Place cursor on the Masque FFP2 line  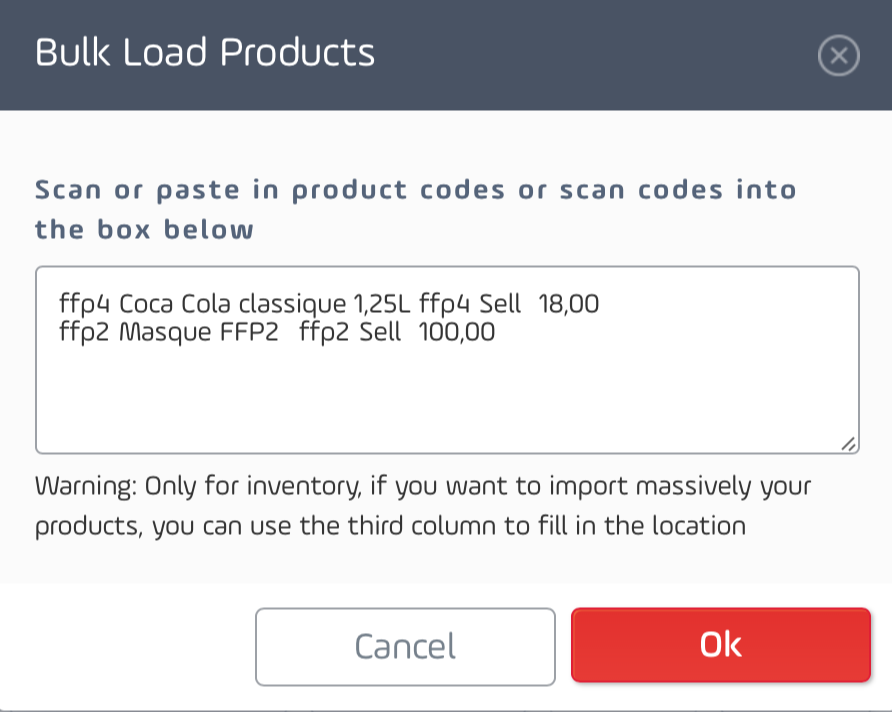[277, 332]
